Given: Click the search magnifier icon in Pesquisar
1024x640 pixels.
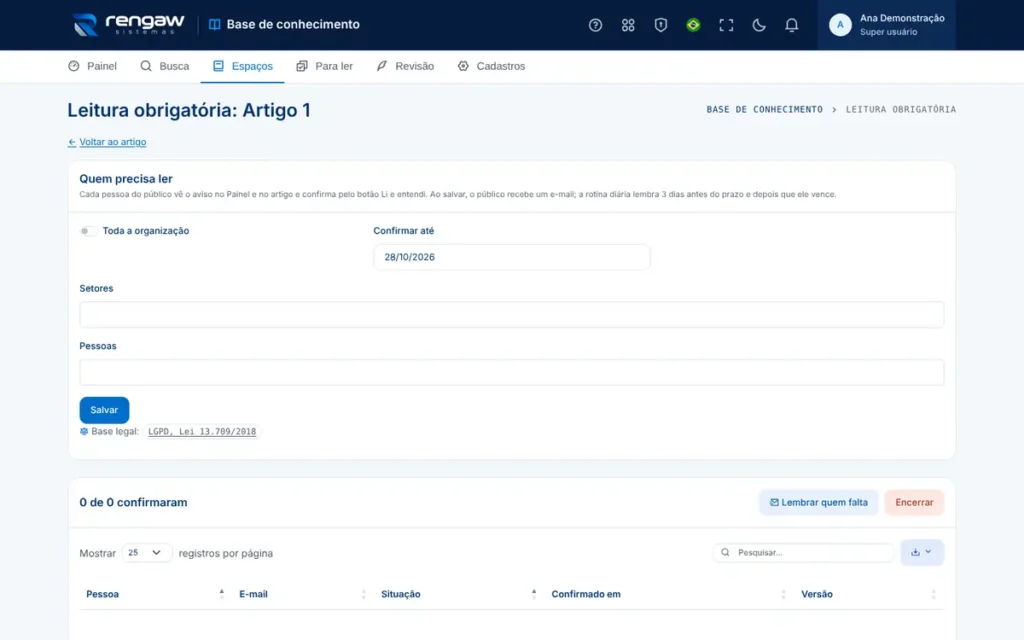Looking at the screenshot, I should (725, 552).
